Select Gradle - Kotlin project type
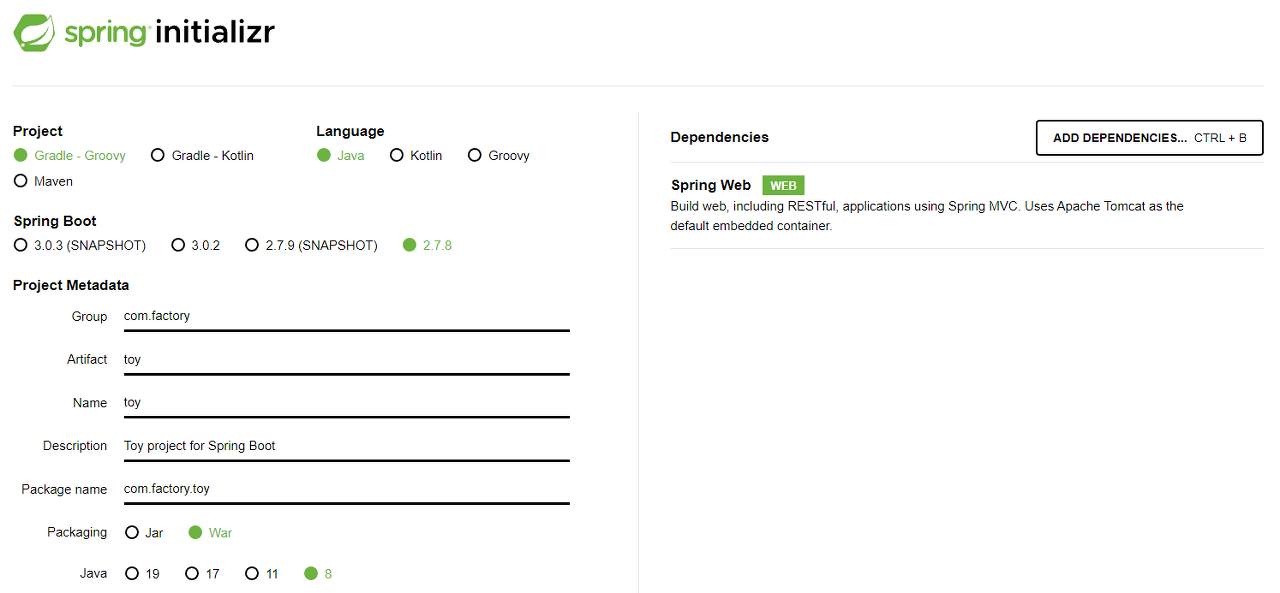Image resolution: width=1280 pixels, height=593 pixels. [x=202, y=156]
